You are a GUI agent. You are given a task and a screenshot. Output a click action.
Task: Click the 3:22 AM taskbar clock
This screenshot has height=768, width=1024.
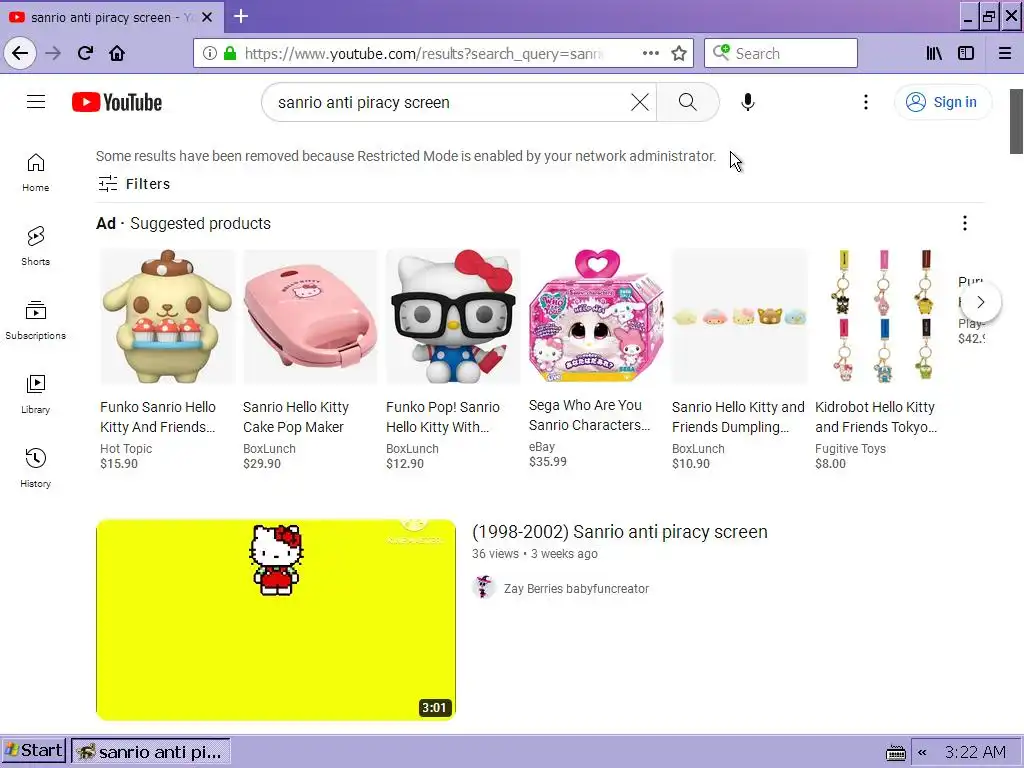pyautogui.click(x=975, y=752)
